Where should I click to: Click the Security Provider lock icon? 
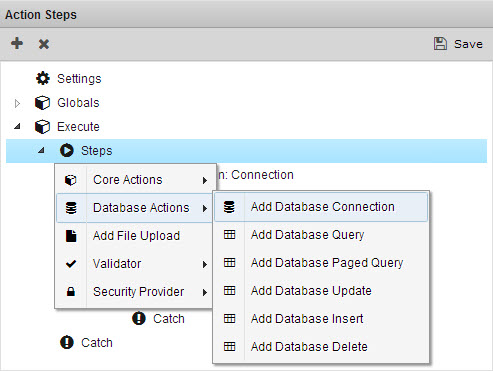click(x=71, y=292)
